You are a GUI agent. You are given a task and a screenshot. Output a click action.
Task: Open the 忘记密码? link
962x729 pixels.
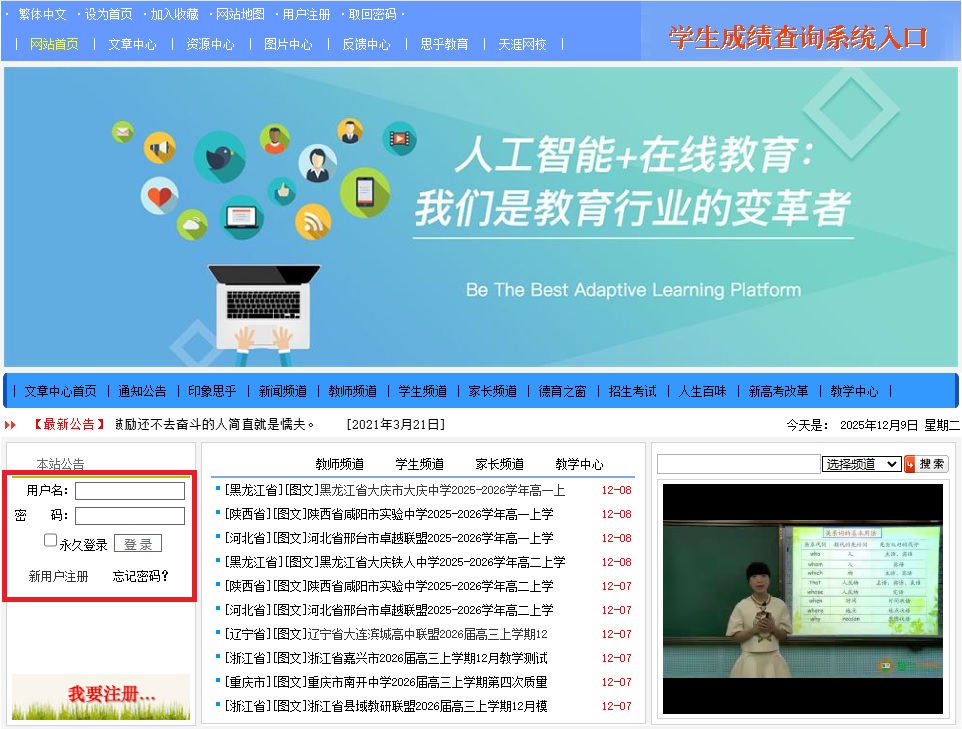tap(141, 576)
